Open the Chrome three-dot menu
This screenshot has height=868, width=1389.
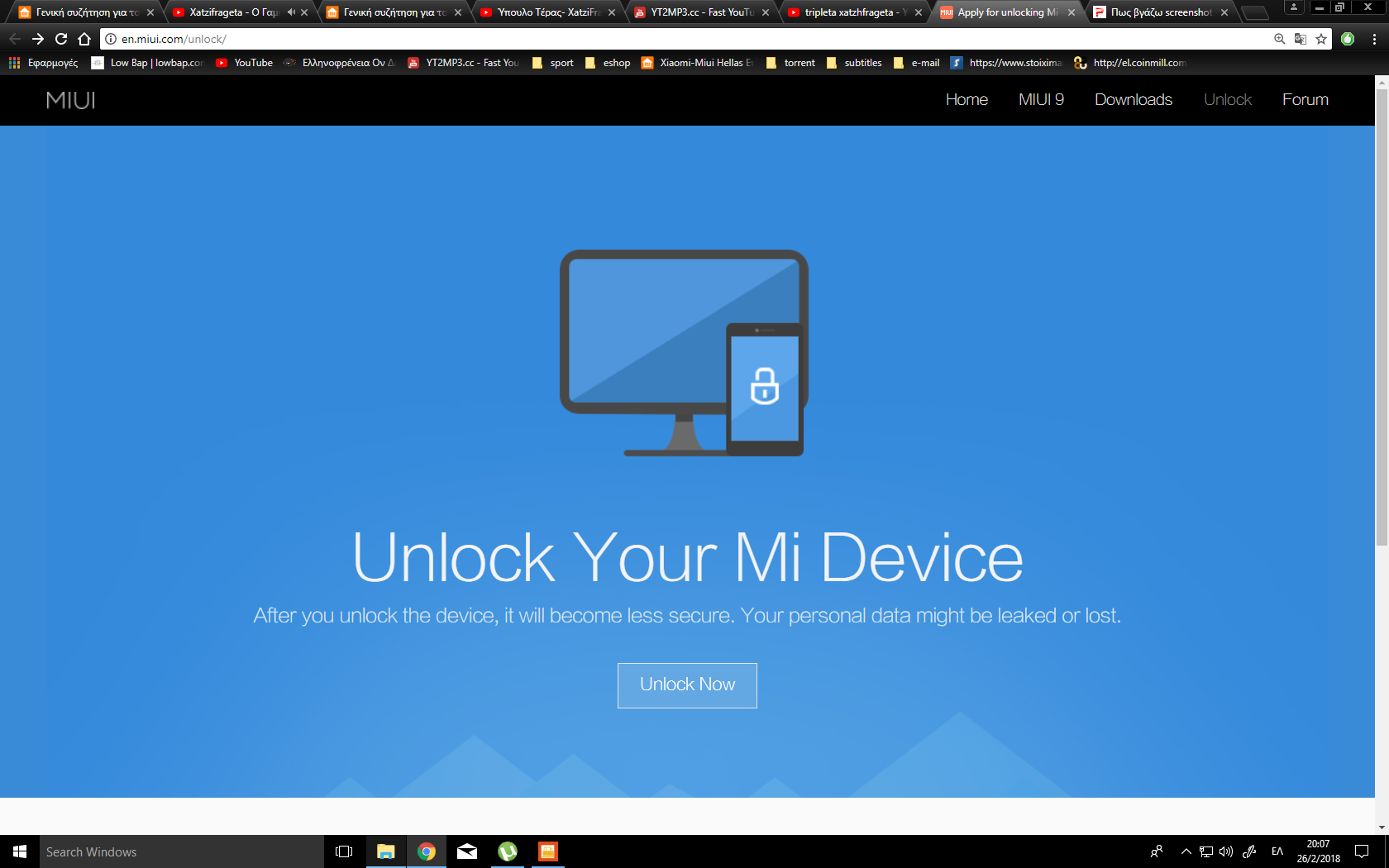[x=1374, y=39]
